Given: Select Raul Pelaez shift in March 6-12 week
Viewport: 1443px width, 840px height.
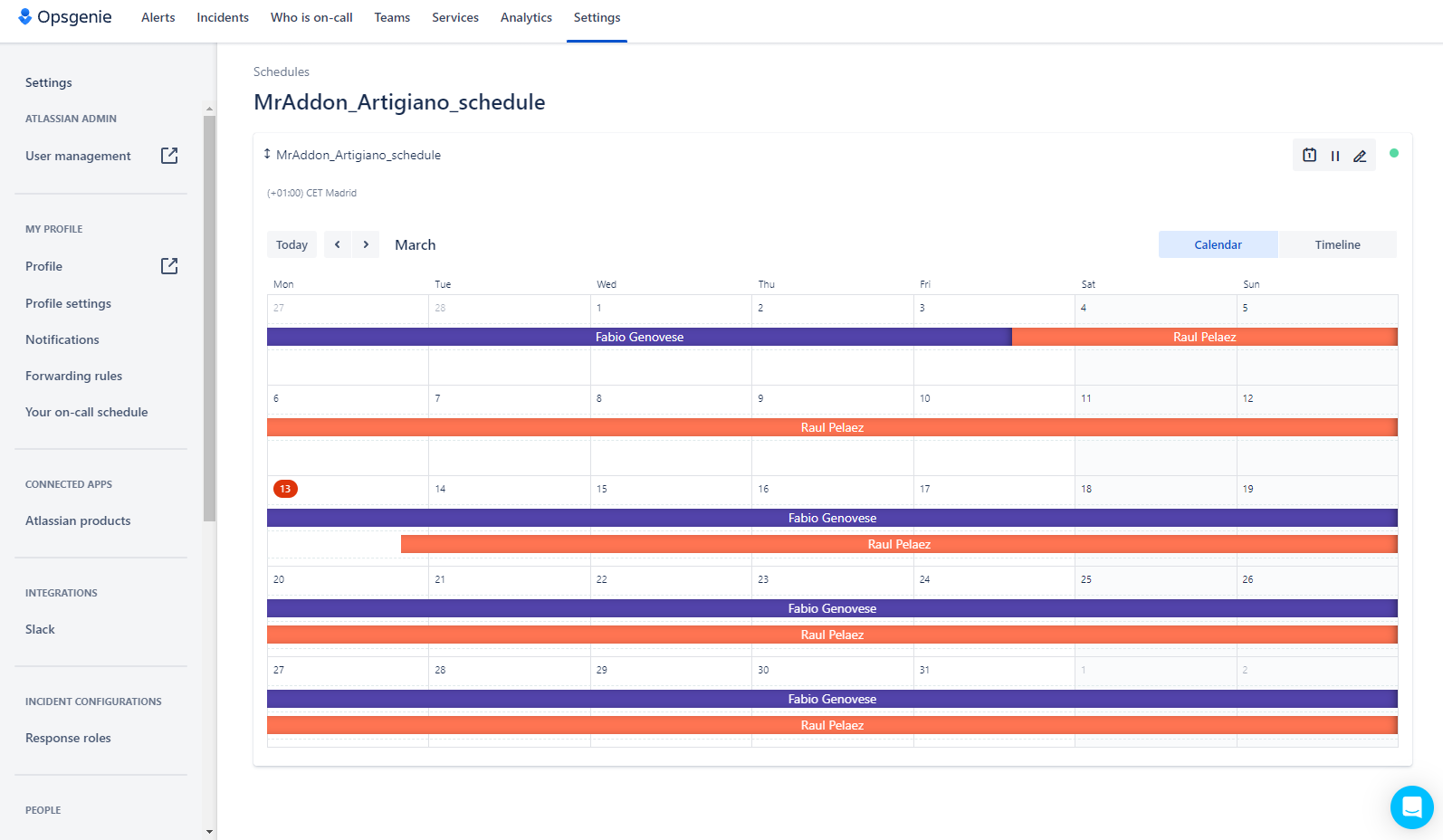Looking at the screenshot, I should [832, 427].
